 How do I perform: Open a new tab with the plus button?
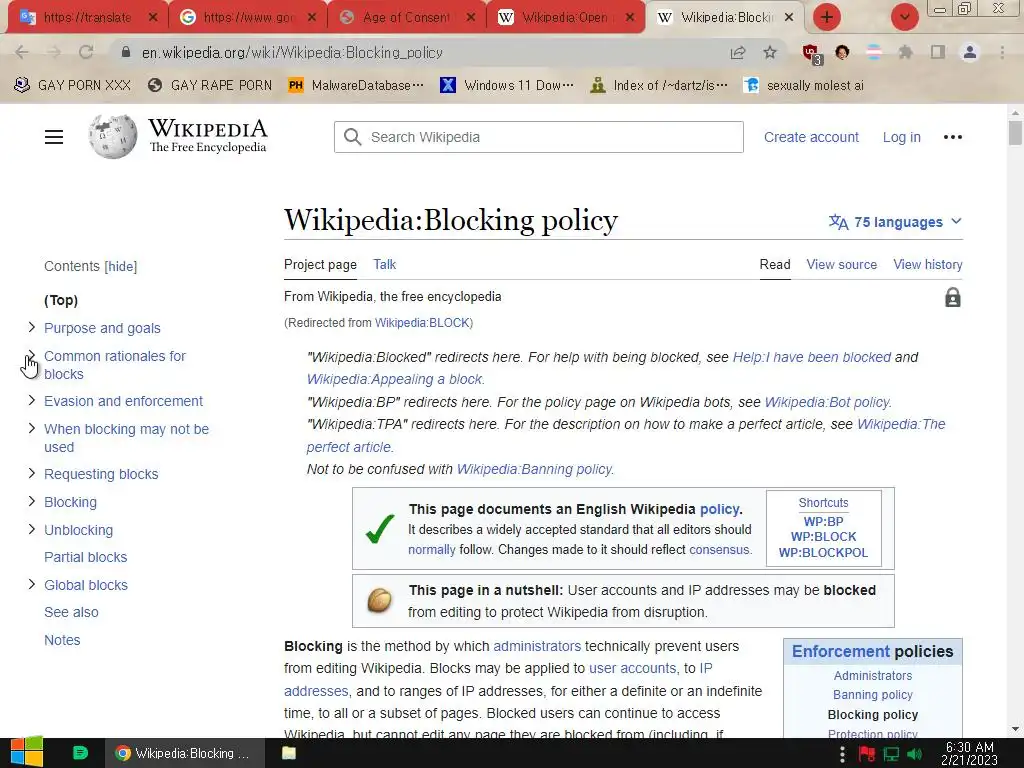[827, 17]
